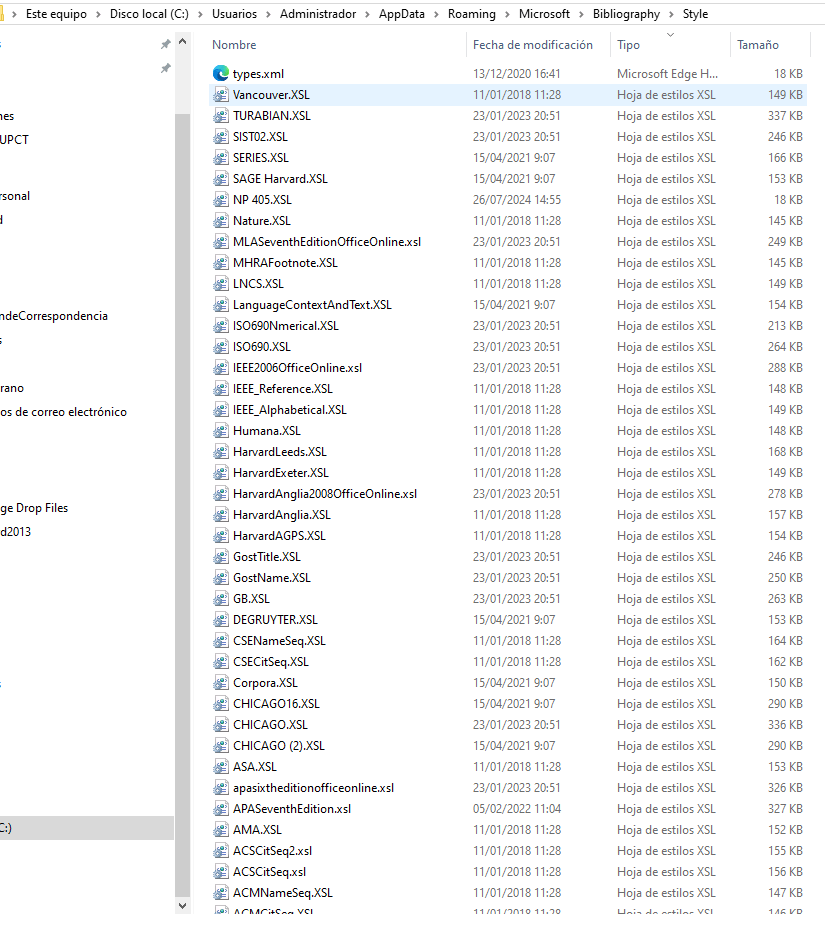Image resolution: width=825 pixels, height=931 pixels.
Task: Select the CHICAGO (2).XSL file name
Action: [279, 746]
